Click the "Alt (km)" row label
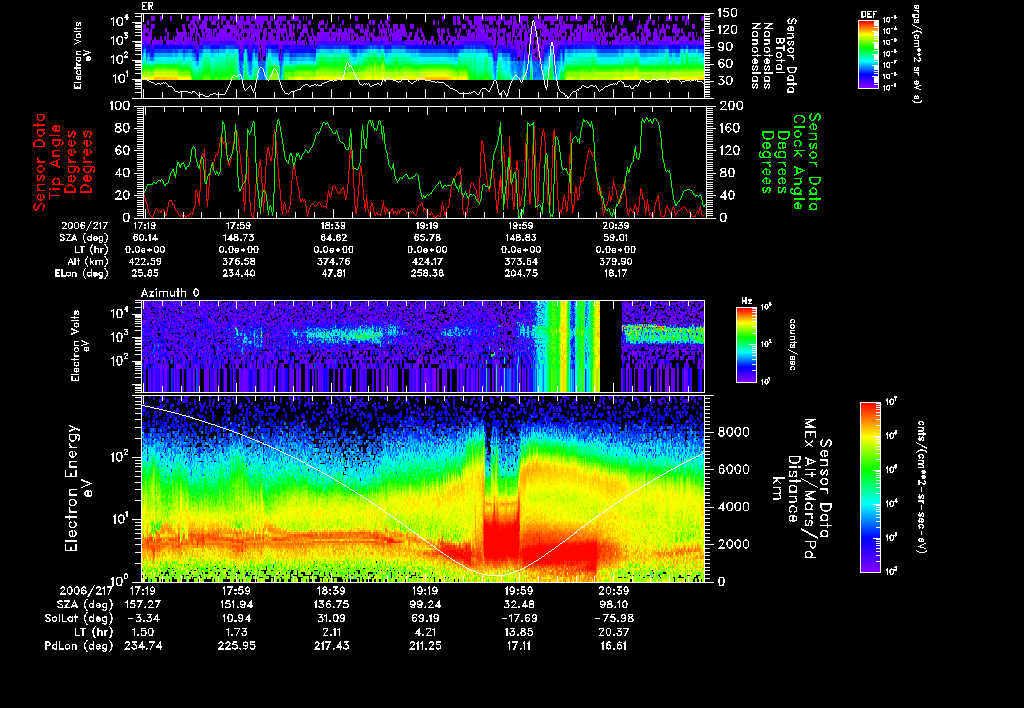 [88, 261]
